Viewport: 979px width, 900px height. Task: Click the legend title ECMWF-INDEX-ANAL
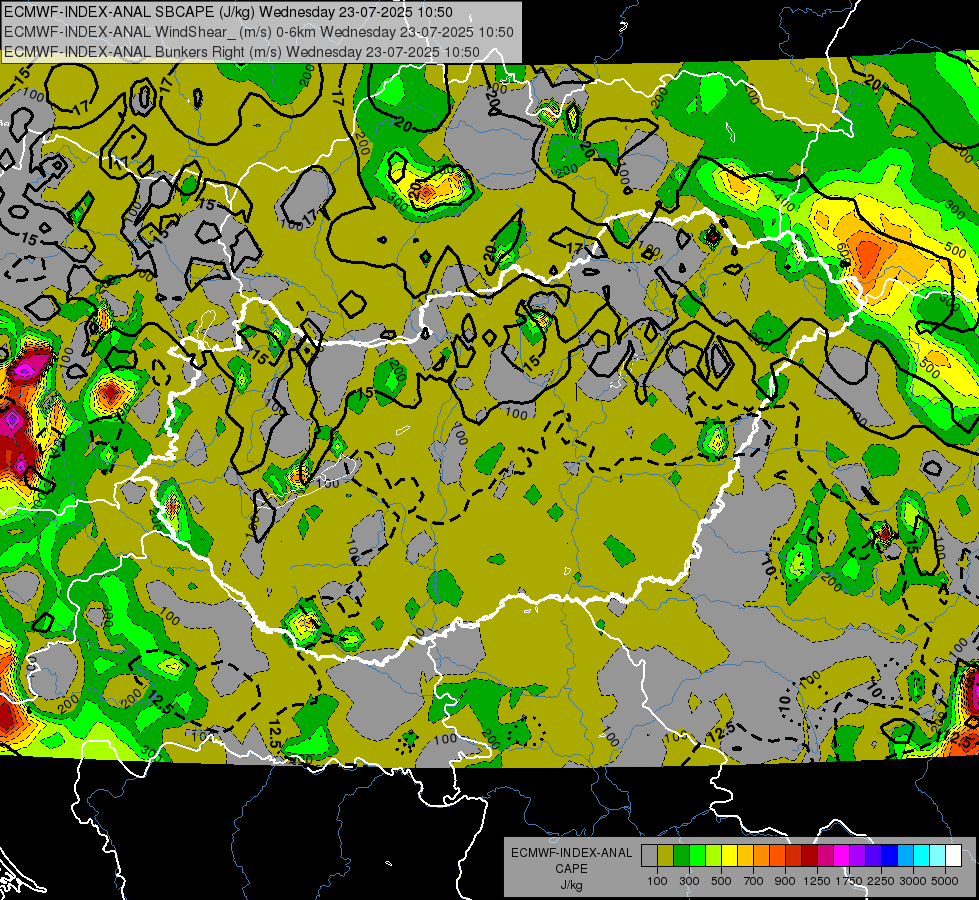(x=571, y=853)
